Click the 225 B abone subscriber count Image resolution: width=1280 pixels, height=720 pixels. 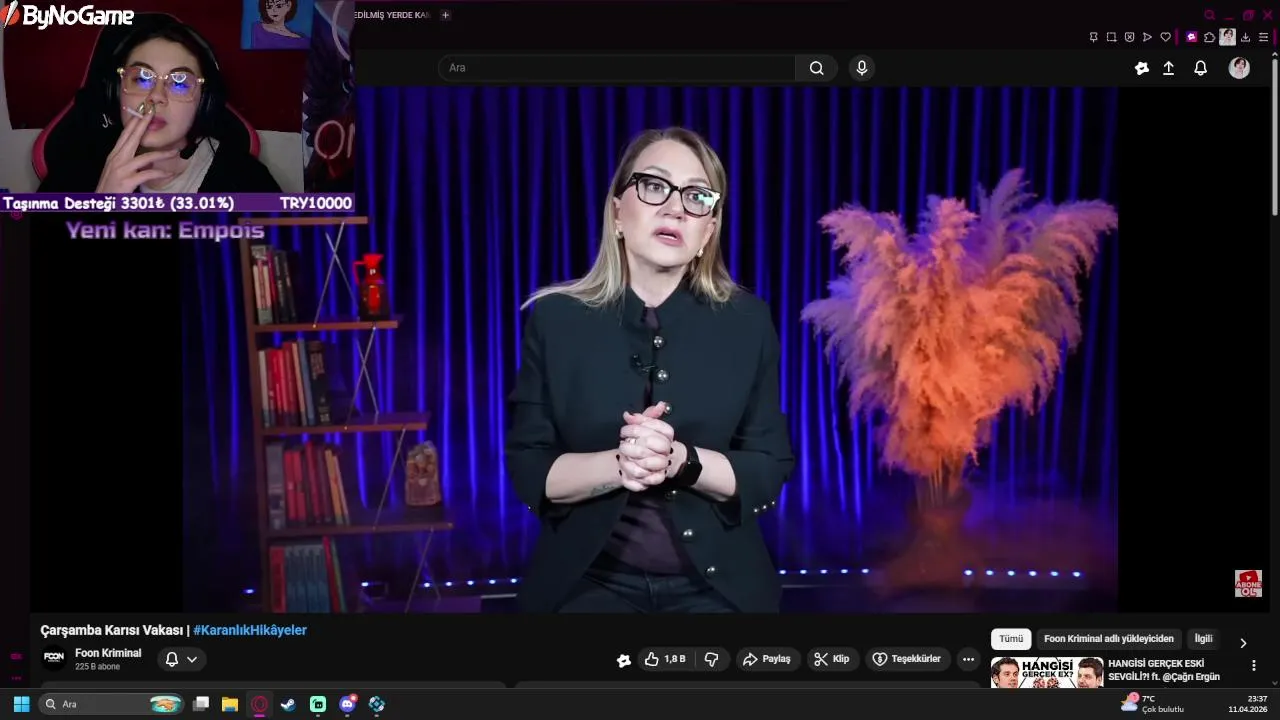[97, 667]
